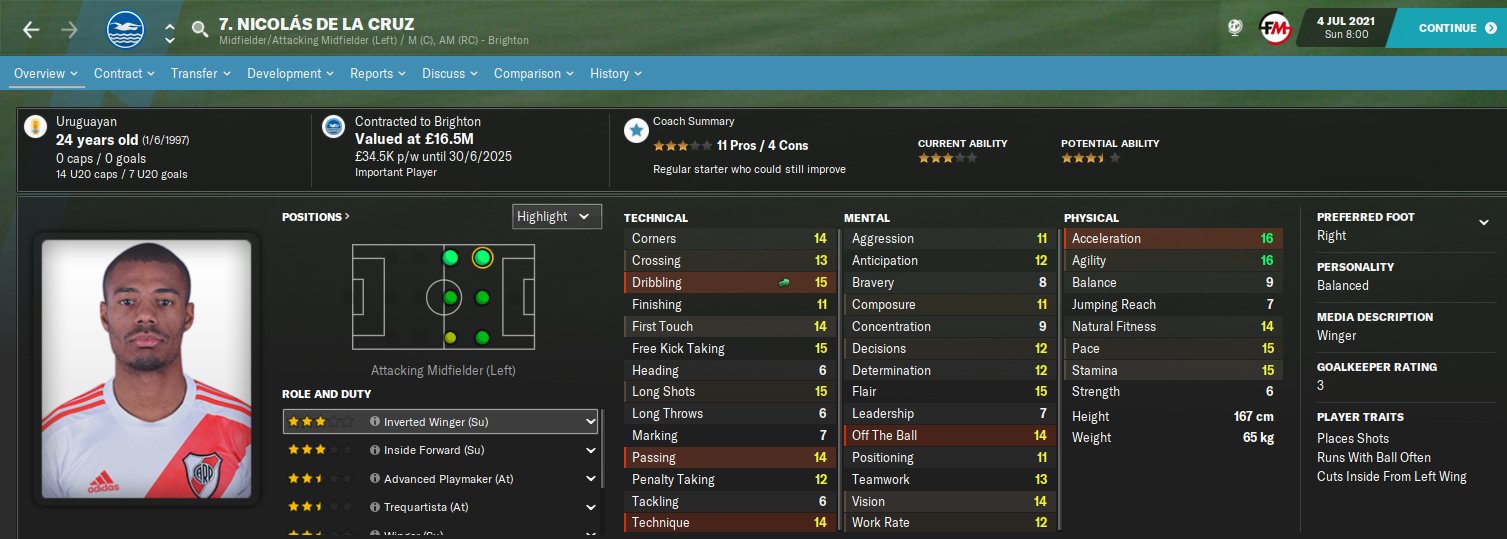The height and width of the screenshot is (539, 1507).
Task: Open the Highlight dropdown
Action: point(556,216)
